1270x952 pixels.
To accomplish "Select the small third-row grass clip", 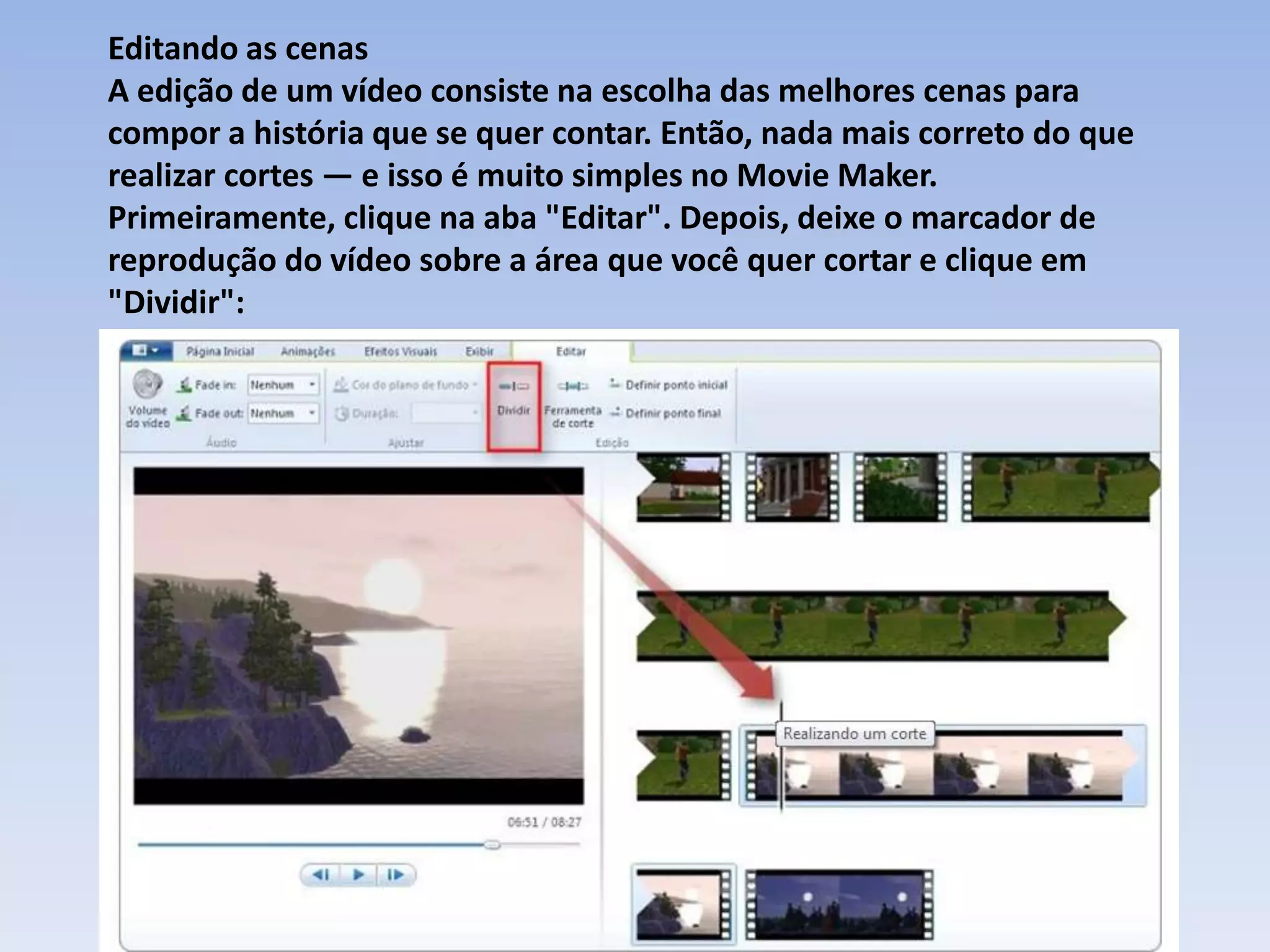I will (684, 765).
